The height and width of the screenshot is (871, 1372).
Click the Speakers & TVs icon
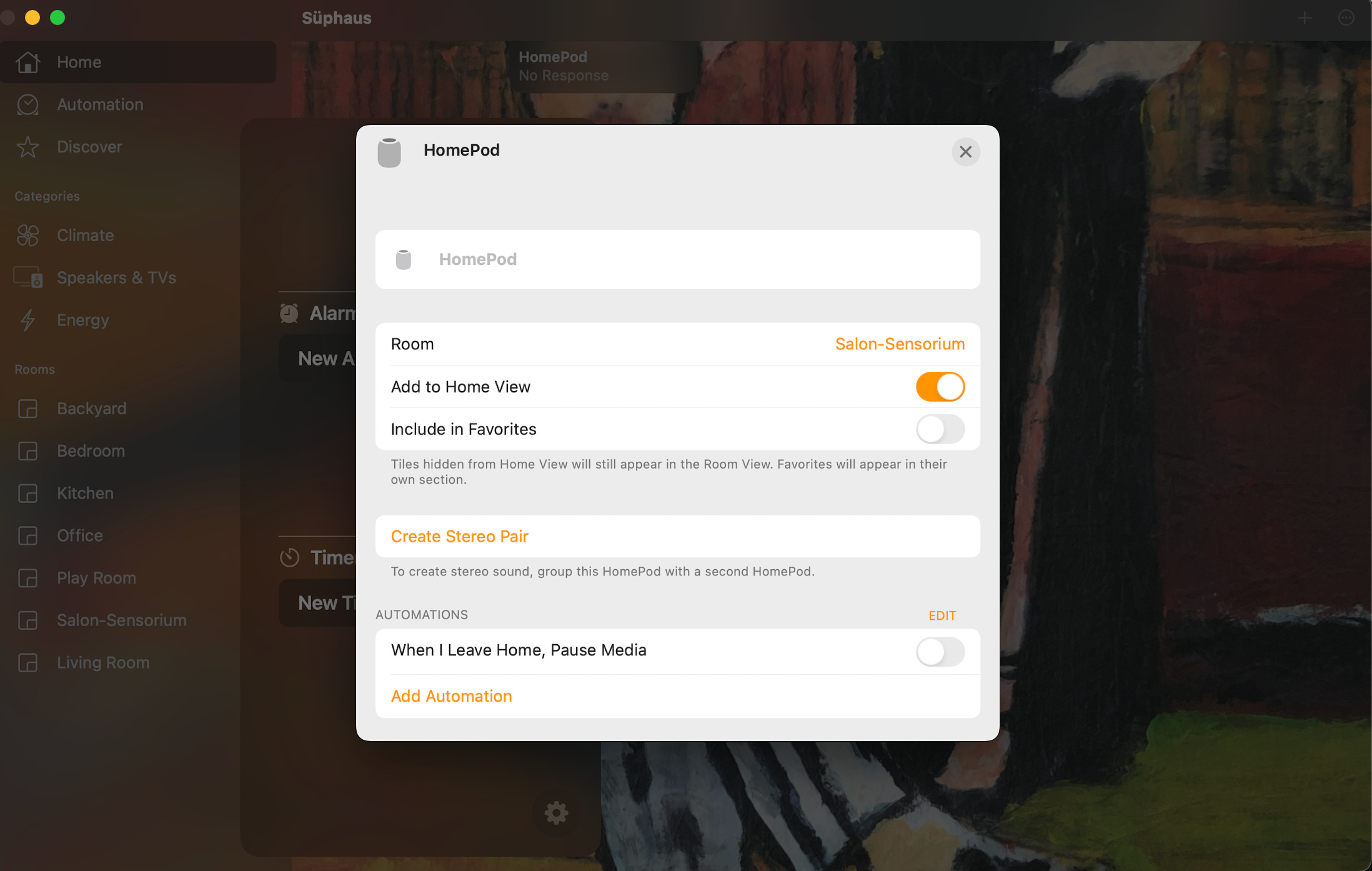[x=28, y=278]
